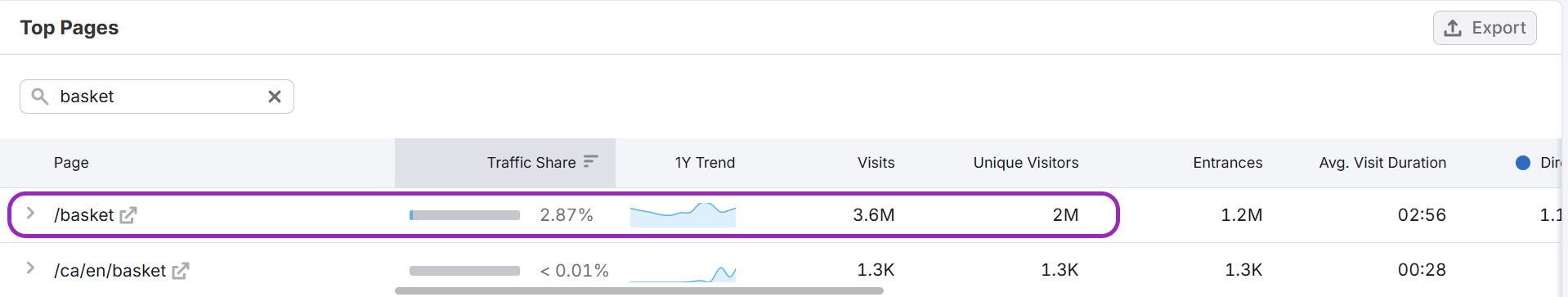Open /basket page external link icon
This screenshot has height=297, width=1568.
click(128, 215)
